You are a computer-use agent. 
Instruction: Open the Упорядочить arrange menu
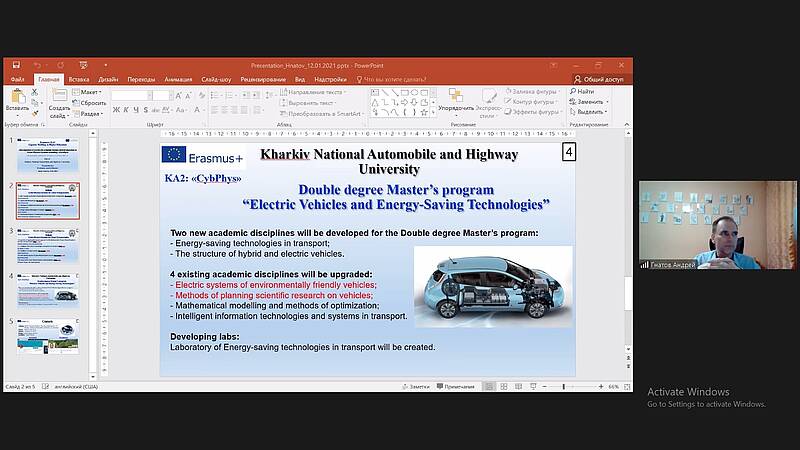(x=456, y=103)
